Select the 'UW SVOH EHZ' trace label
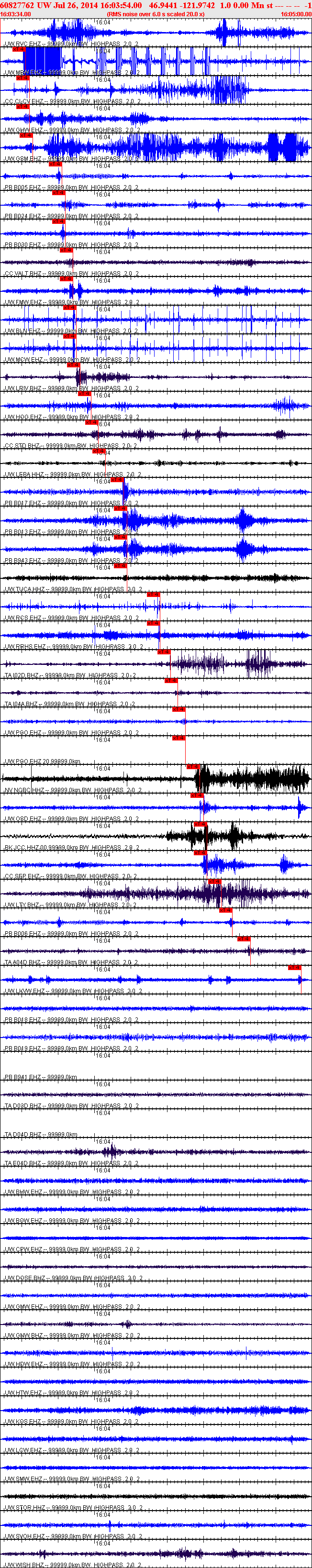The width and height of the screenshot is (312, 1568). pos(73,1537)
